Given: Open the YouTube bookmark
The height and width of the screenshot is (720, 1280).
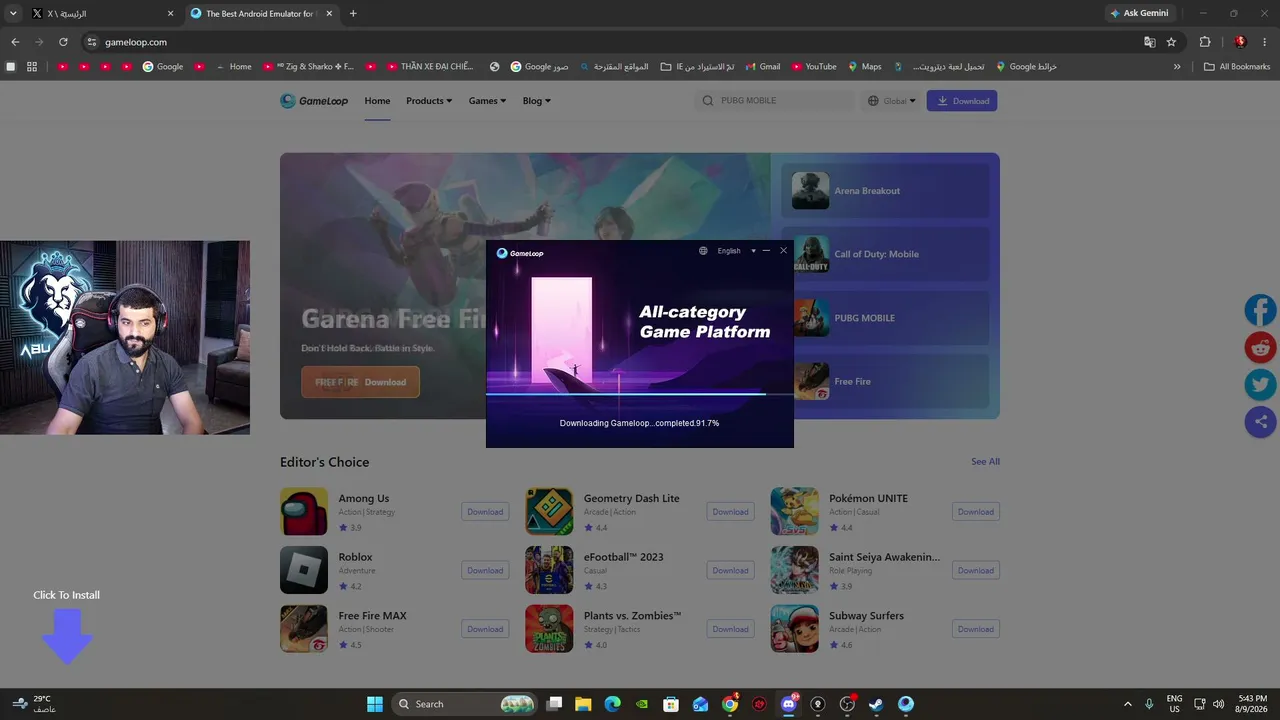Looking at the screenshot, I should pyautogui.click(x=814, y=67).
